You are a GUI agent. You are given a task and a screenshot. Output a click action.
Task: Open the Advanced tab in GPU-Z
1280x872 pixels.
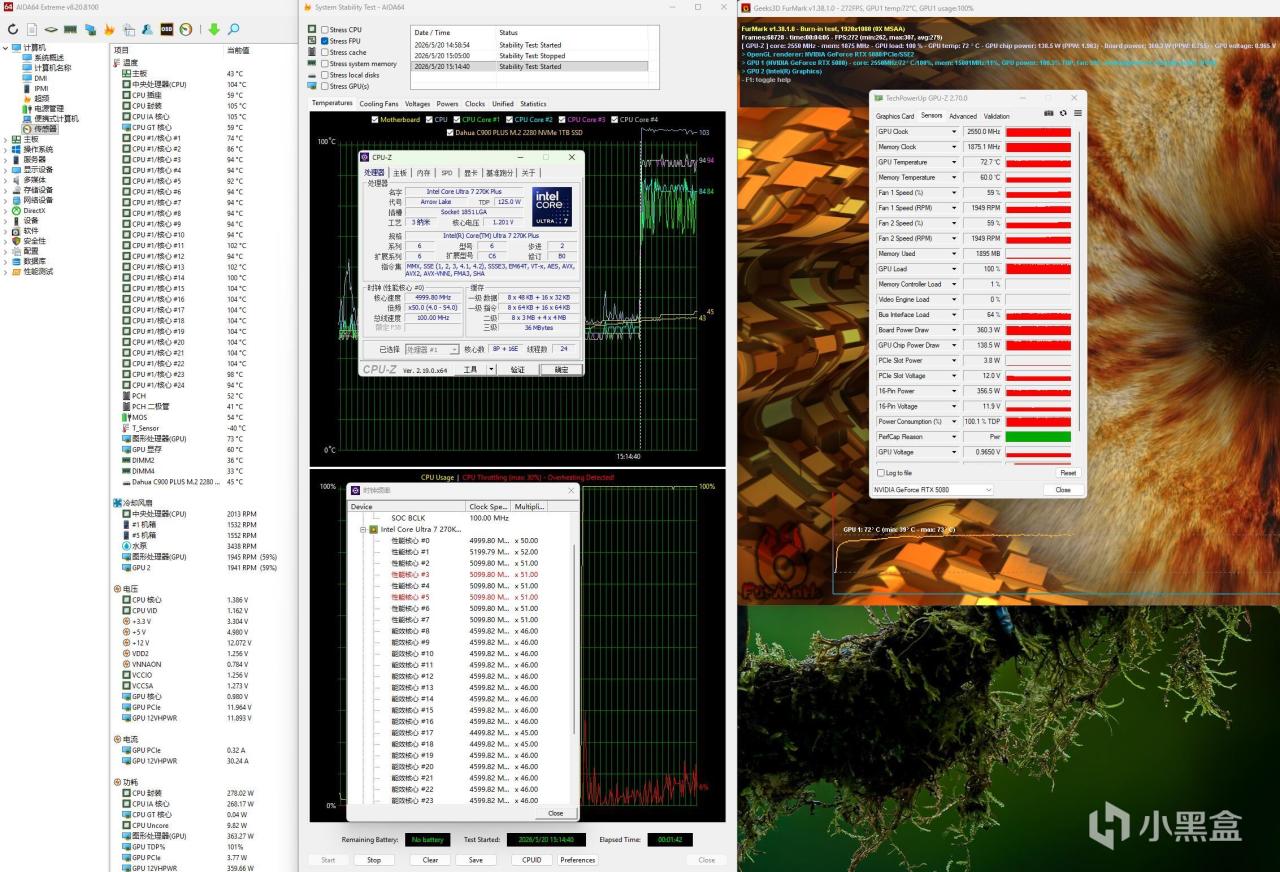pyautogui.click(x=963, y=116)
